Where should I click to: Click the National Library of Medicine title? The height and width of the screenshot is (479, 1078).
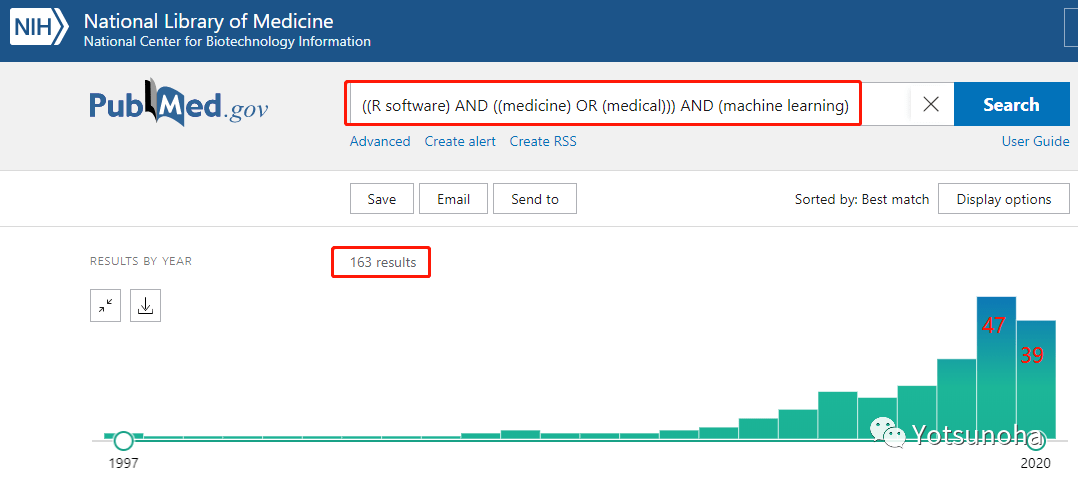tap(208, 21)
